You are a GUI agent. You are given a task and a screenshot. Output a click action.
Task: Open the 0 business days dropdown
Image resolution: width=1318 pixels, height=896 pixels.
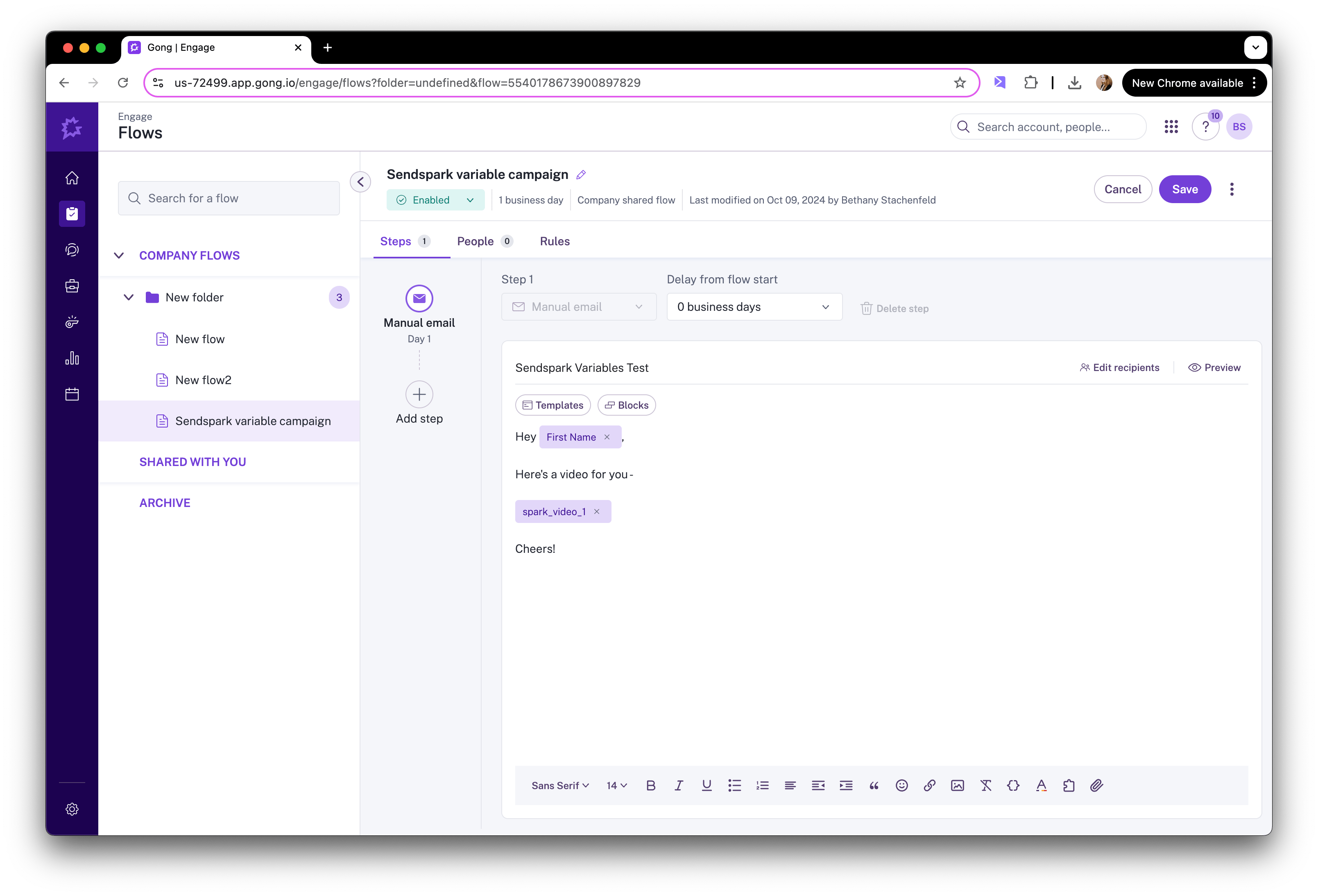754,307
